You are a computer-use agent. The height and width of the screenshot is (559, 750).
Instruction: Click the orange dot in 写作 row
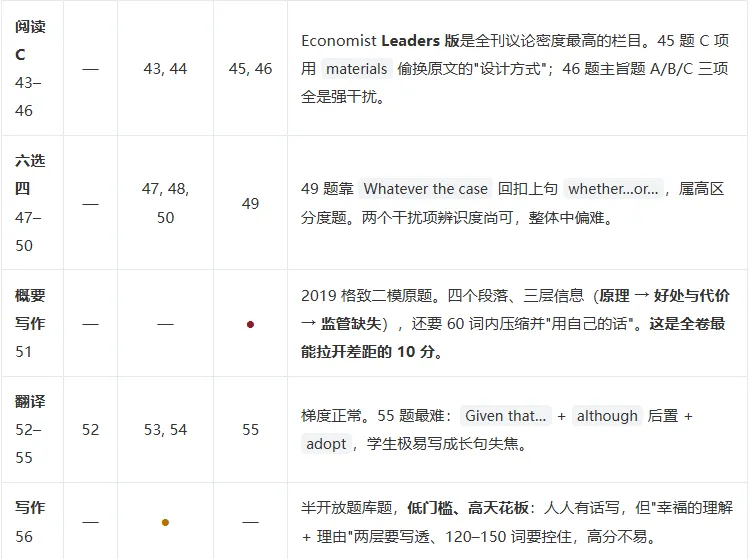165,522
